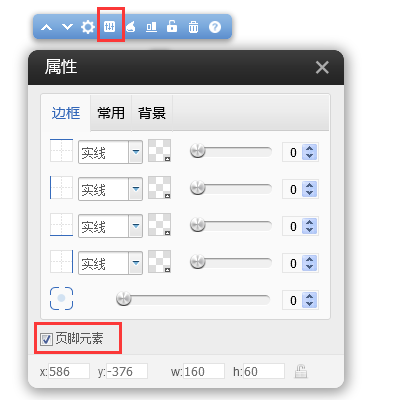Open help with the question mark icon

point(215,27)
